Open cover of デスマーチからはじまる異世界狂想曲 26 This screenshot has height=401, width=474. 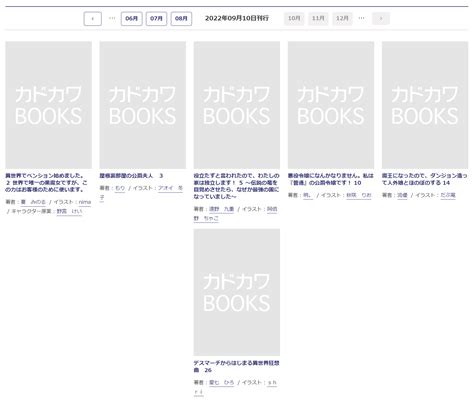pos(237,292)
